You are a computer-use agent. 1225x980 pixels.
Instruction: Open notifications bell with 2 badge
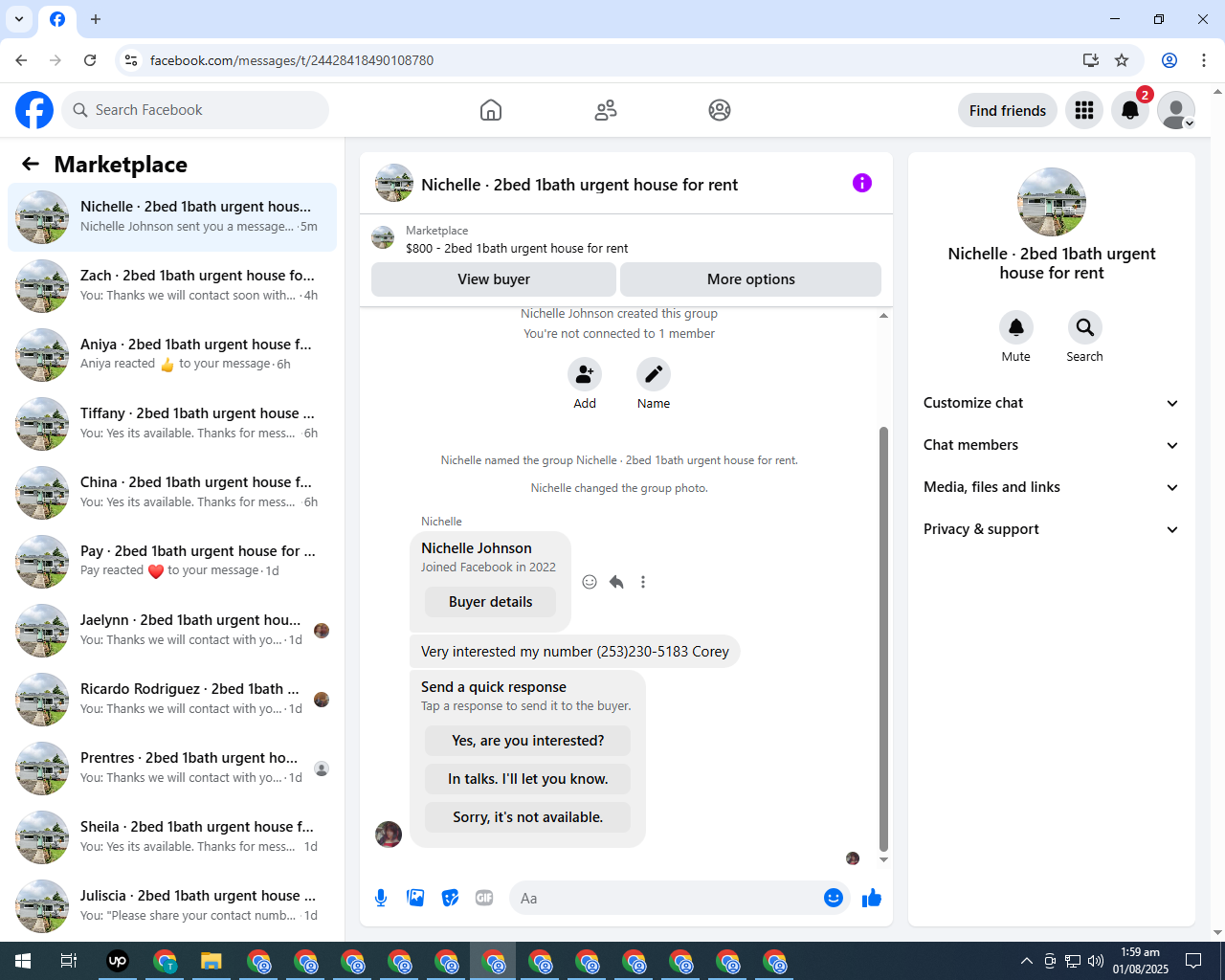1130,110
